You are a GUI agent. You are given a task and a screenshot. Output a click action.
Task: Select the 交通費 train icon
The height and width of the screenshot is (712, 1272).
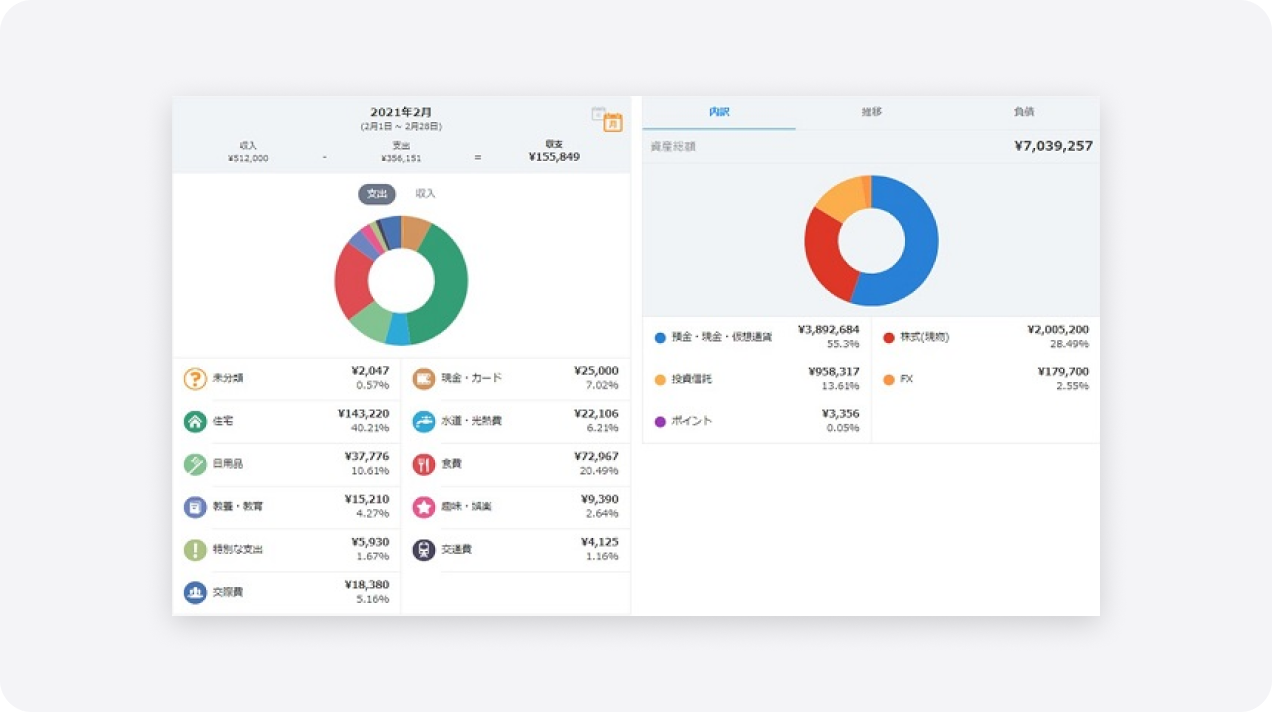click(424, 550)
